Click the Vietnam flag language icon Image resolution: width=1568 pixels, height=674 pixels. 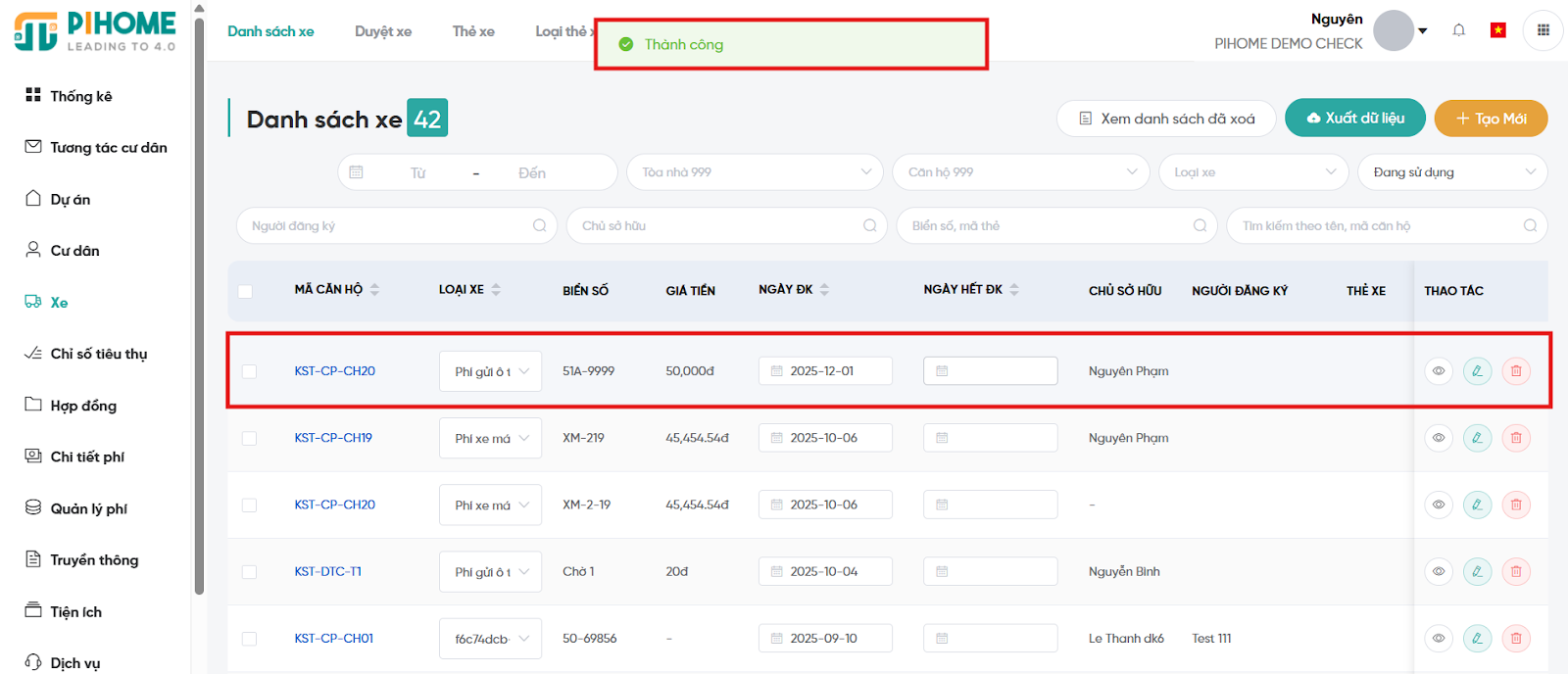(1497, 30)
